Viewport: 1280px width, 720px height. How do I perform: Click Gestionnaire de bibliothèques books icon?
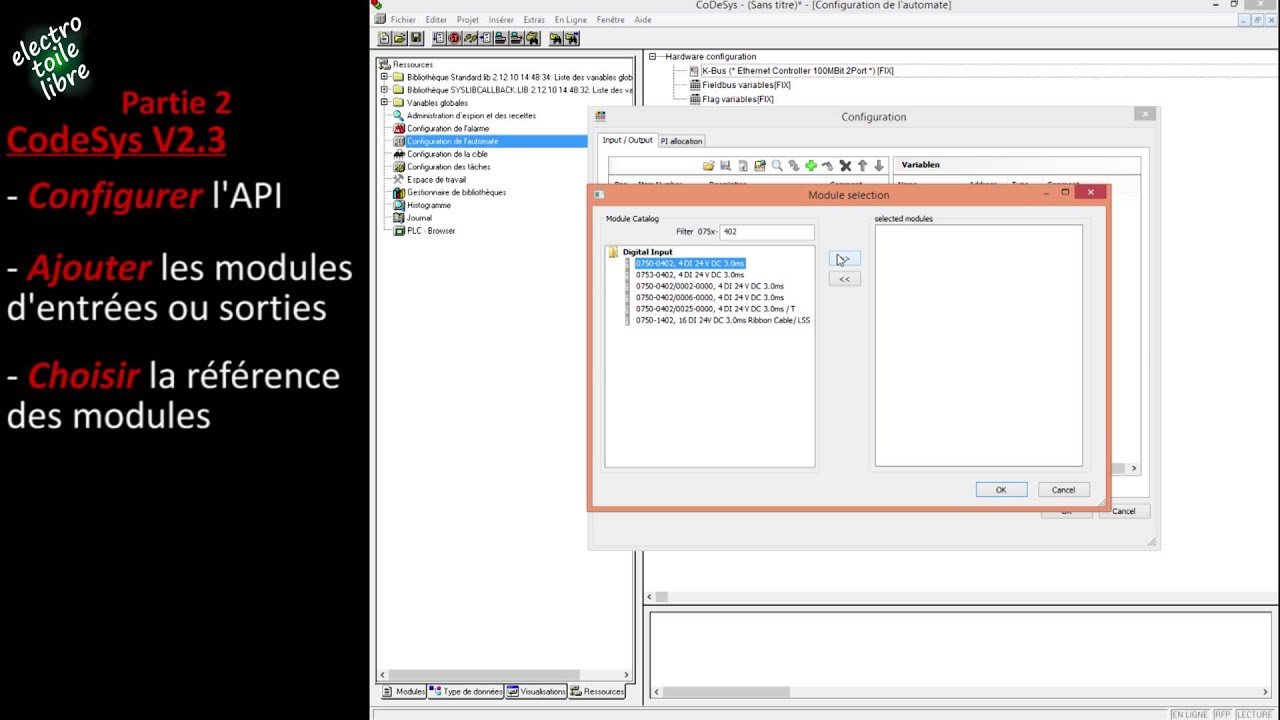point(399,192)
